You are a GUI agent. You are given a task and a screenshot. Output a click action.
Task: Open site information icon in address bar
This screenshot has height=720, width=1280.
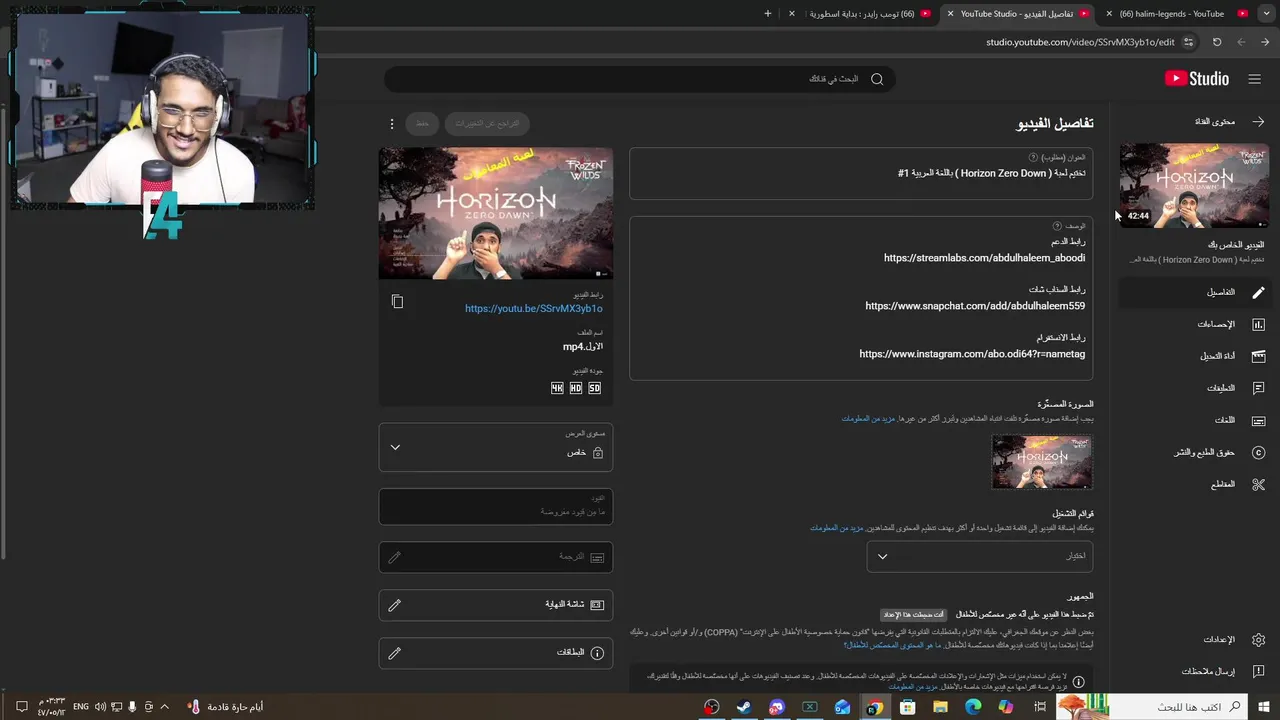(x=1188, y=42)
